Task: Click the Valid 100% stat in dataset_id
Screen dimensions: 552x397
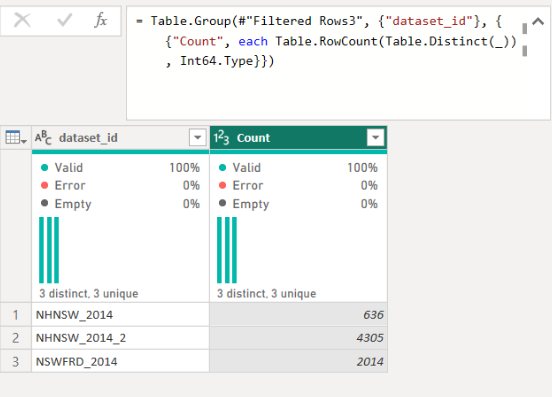Action: [120, 168]
